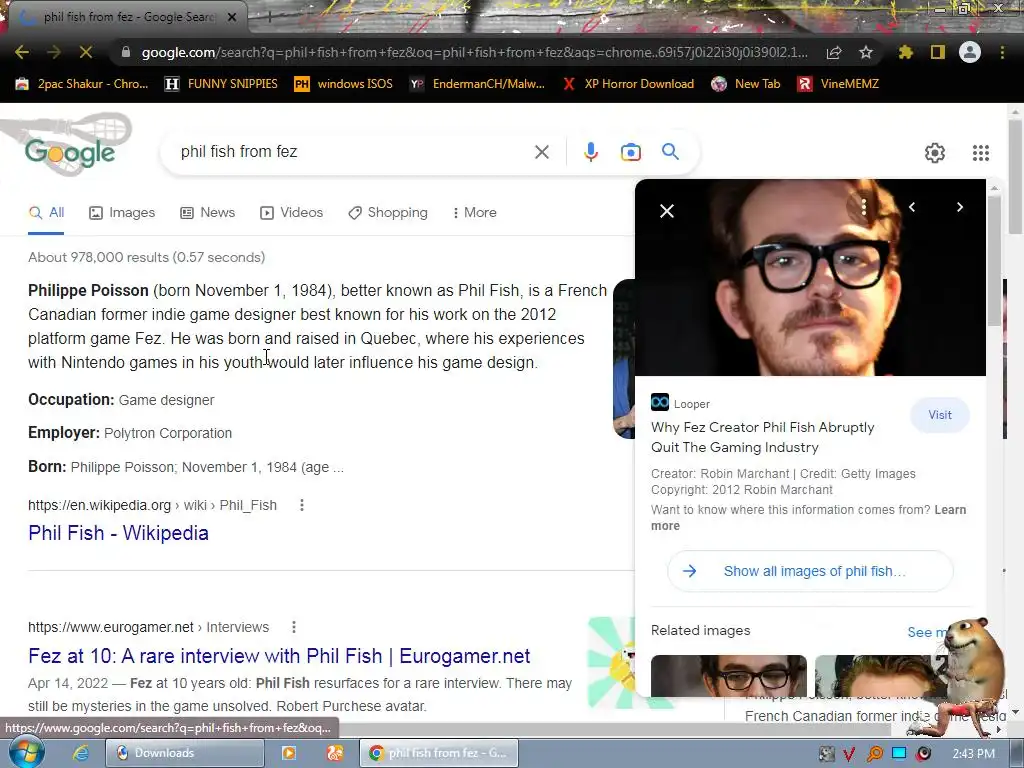Open the Fez at 10 Eurogamer interview
Viewport: 1024px width, 768px height.
[x=279, y=656]
